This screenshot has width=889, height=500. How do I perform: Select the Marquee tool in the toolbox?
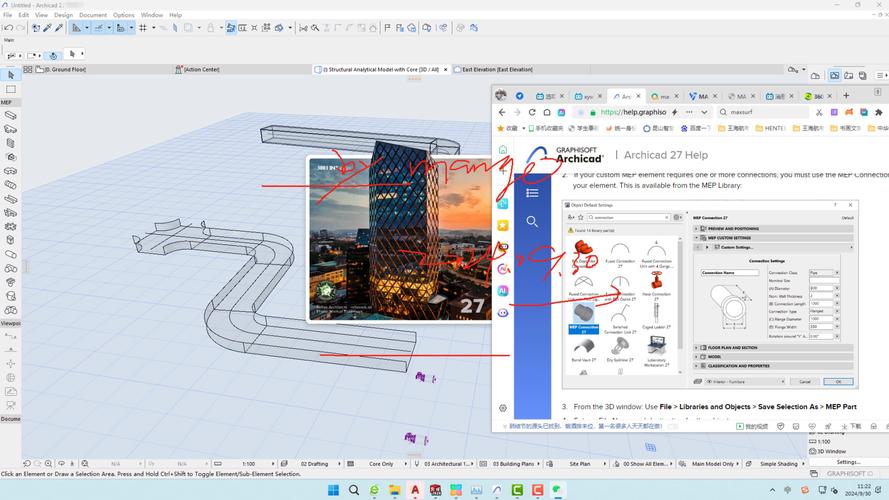pyautogui.click(x=11, y=90)
